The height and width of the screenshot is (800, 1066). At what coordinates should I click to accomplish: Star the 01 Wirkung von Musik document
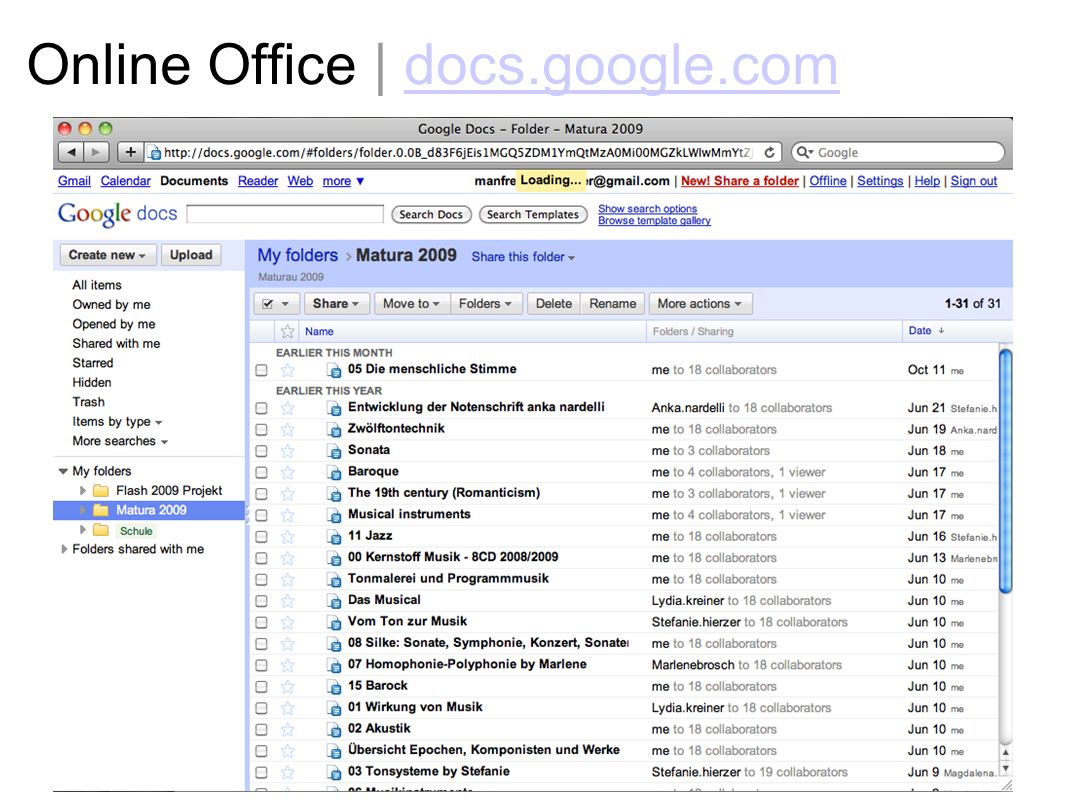pos(288,708)
